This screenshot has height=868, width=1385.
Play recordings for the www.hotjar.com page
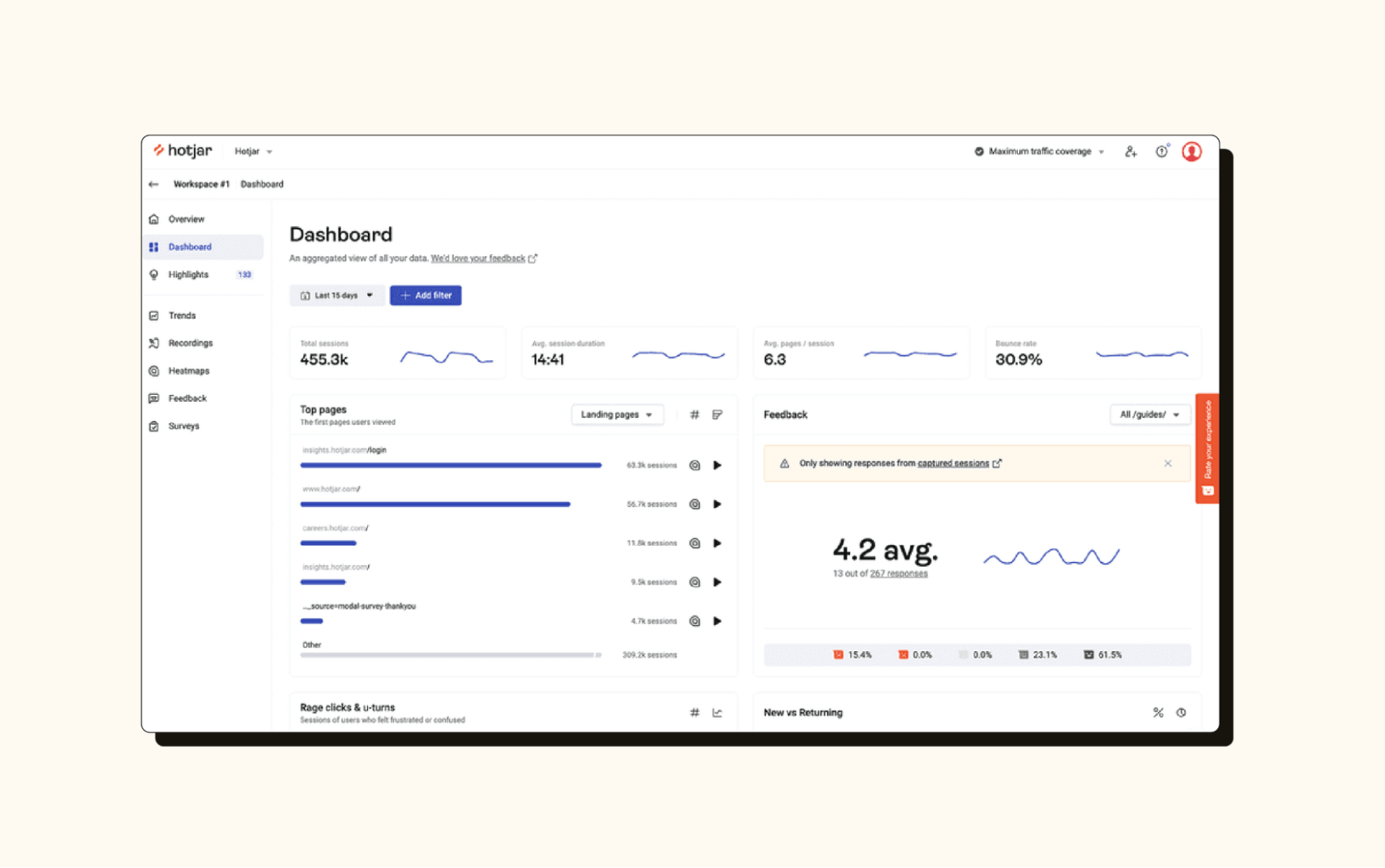pyautogui.click(x=717, y=504)
